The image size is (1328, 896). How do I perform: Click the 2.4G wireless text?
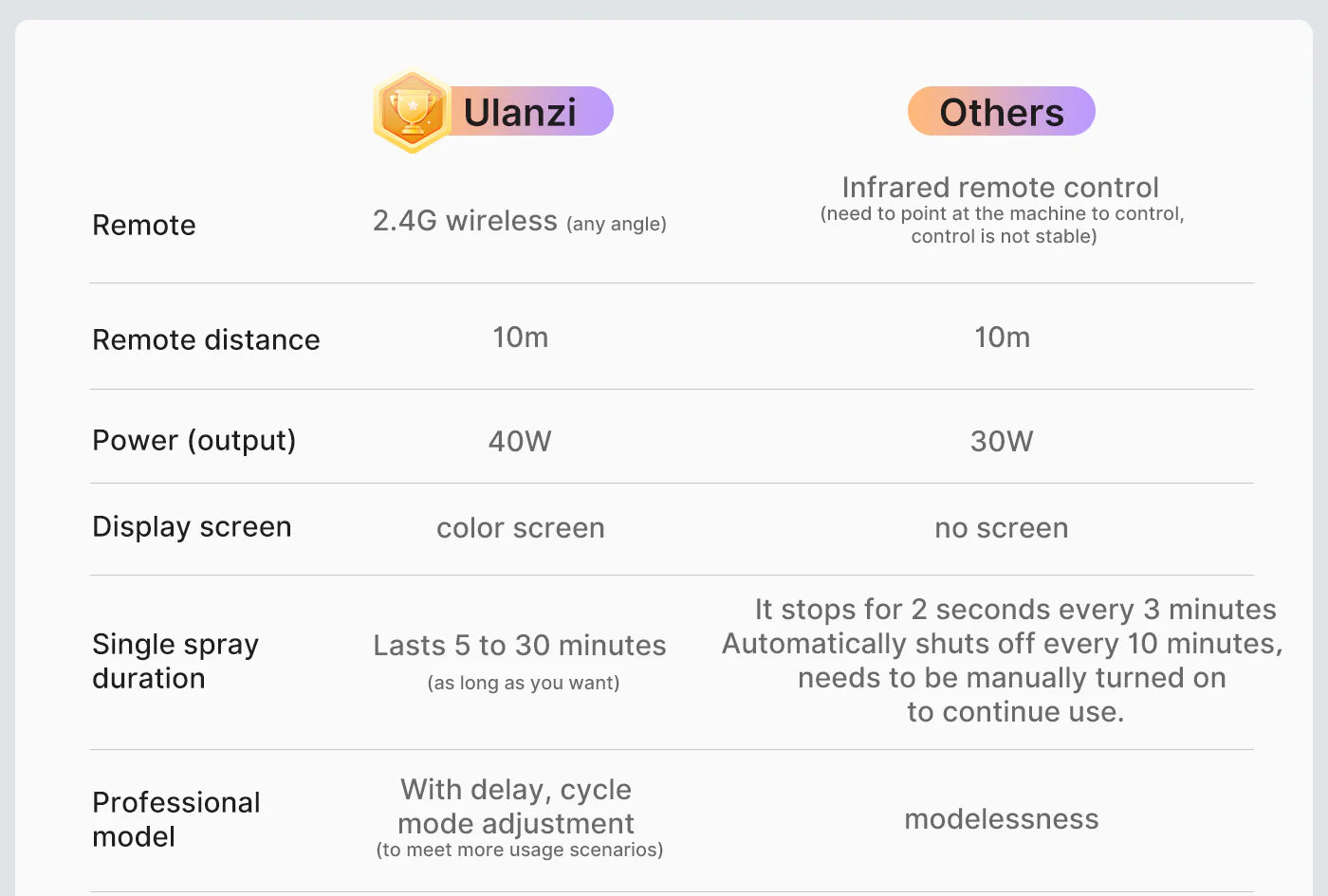point(465,221)
